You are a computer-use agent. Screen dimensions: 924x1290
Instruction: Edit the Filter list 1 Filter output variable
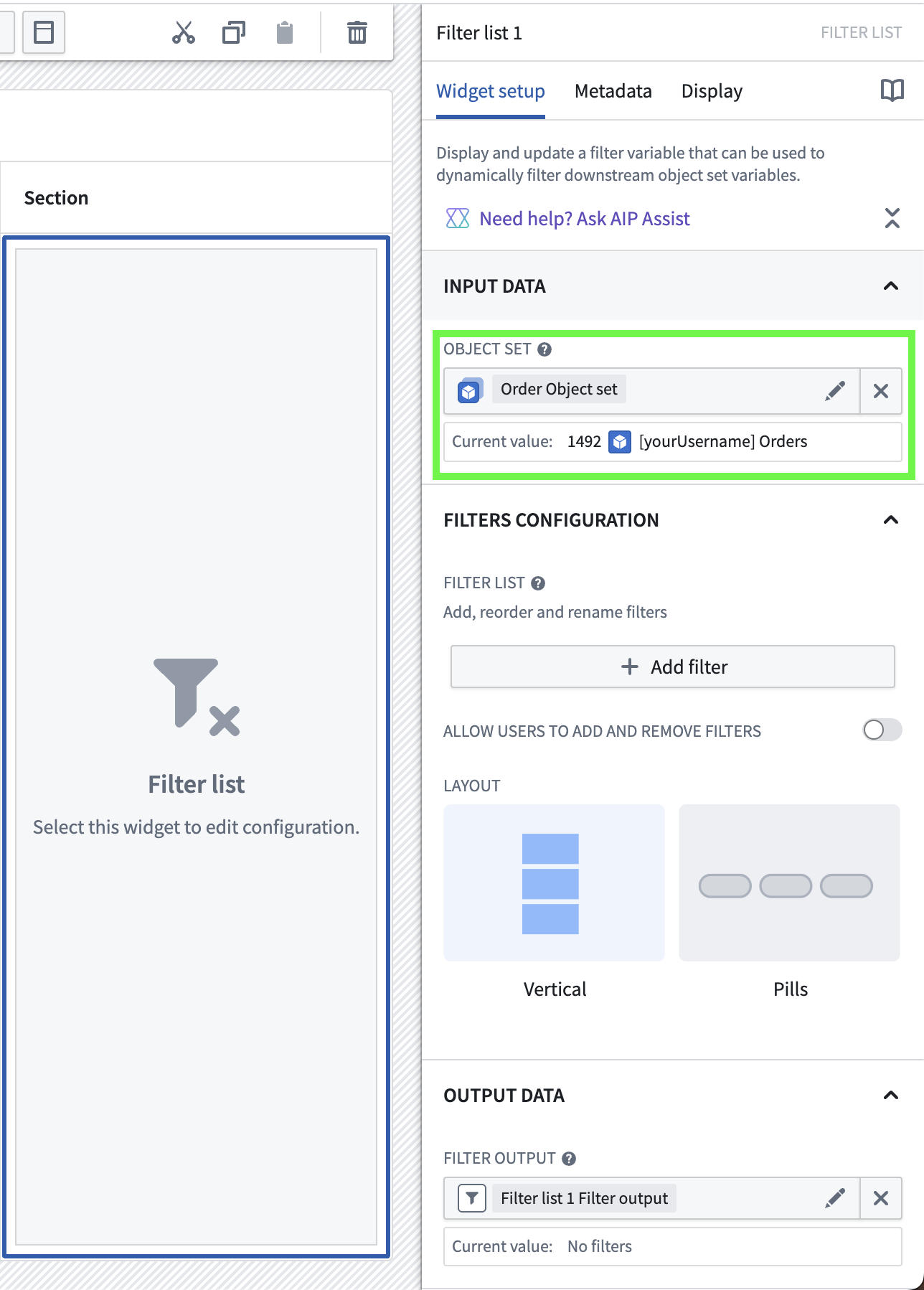[x=835, y=1198]
